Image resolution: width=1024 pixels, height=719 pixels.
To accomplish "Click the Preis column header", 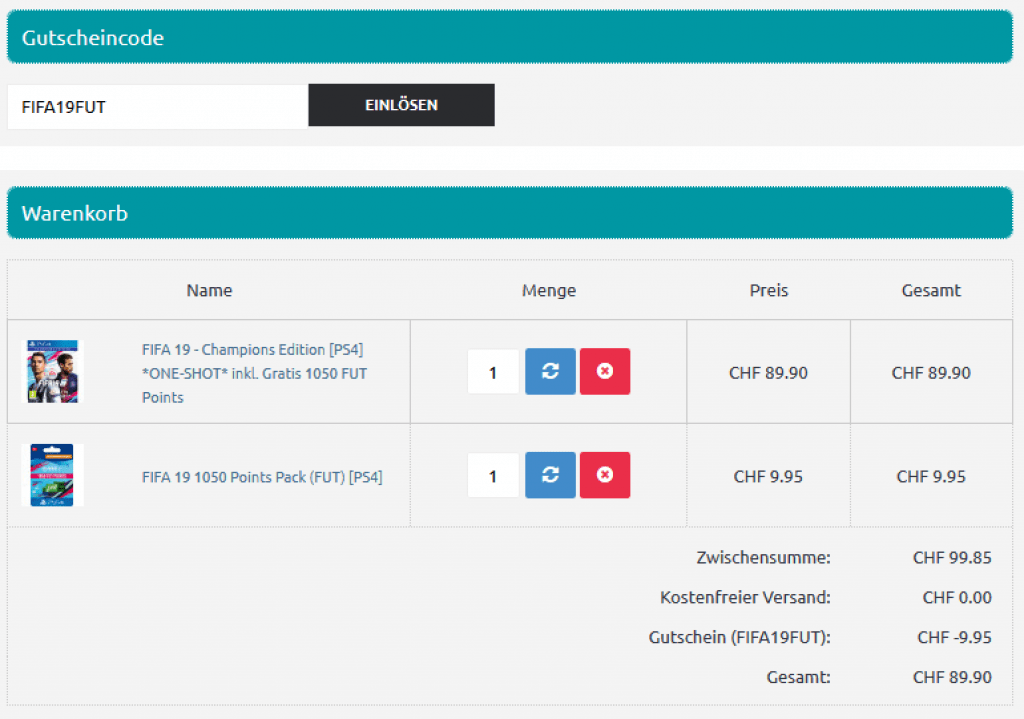I will pos(768,291).
